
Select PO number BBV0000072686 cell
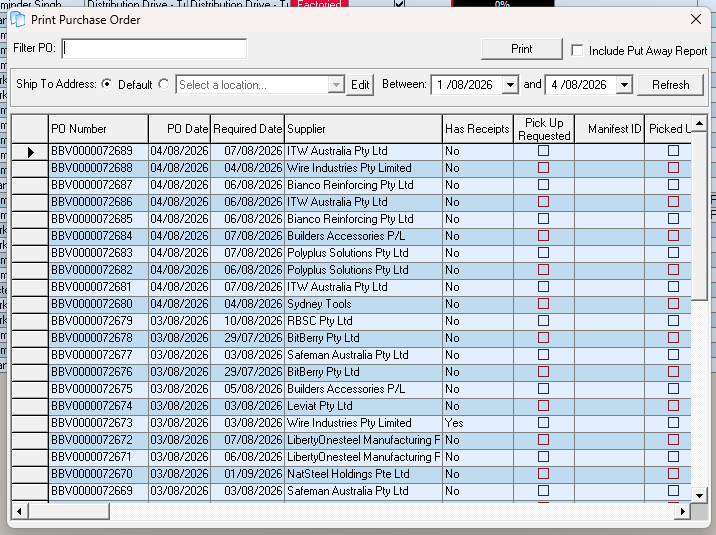pos(98,202)
